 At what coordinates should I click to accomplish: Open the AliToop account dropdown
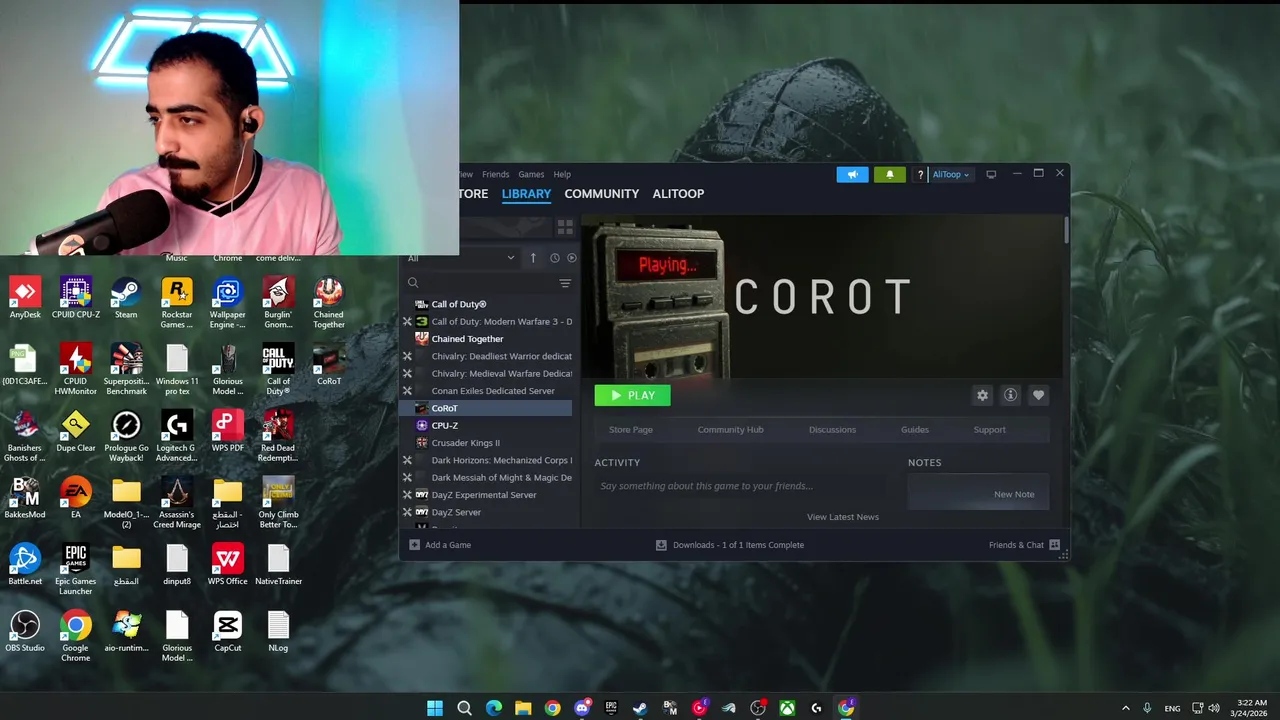point(950,174)
